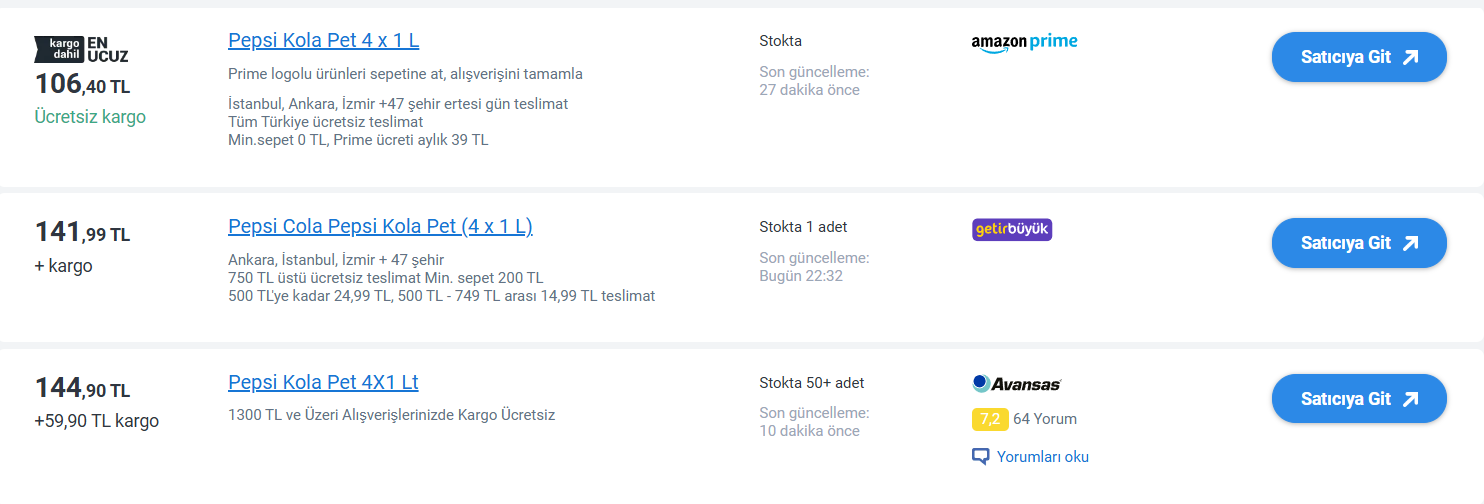Image resolution: width=1484 pixels, height=504 pixels.
Task: Open "Pepsi Cola Pepsi Kola Pet (4 x 1 L)" link
Action: pos(380,227)
